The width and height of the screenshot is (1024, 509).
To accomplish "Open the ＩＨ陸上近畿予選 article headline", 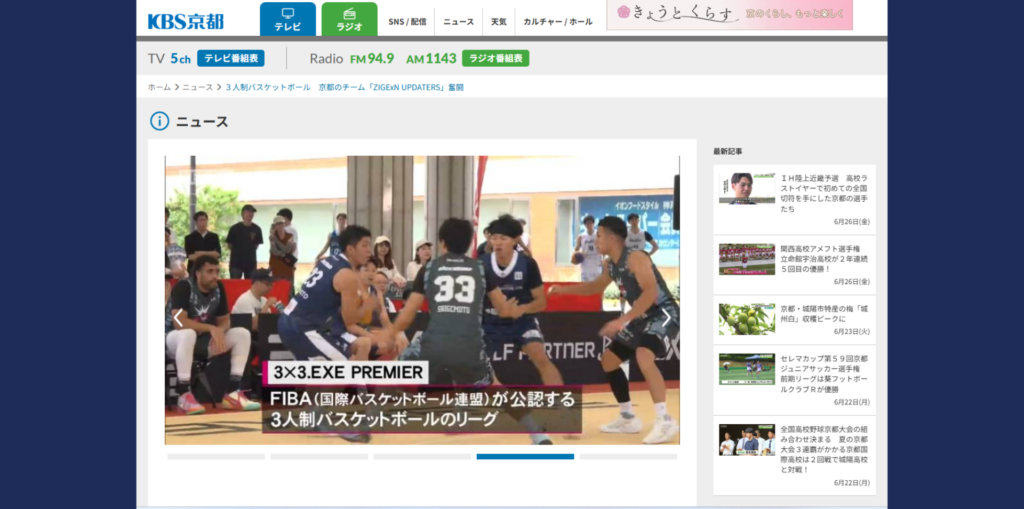I will point(824,193).
